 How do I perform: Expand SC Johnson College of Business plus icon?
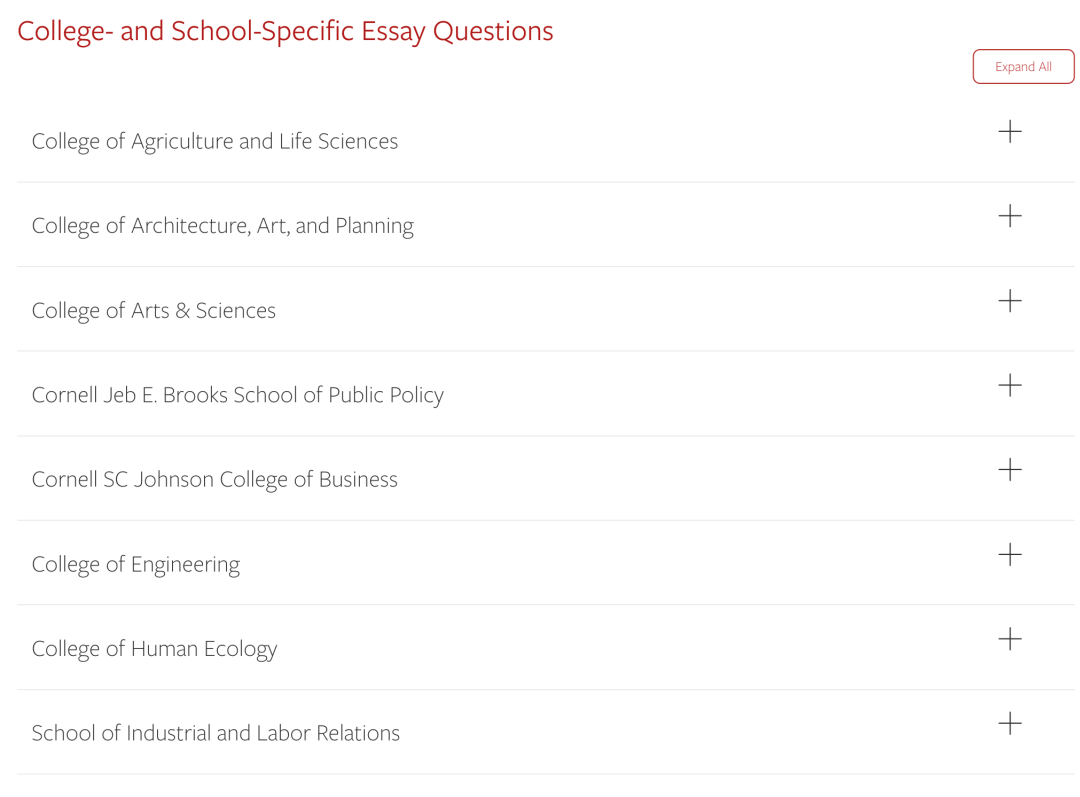pos(1010,470)
